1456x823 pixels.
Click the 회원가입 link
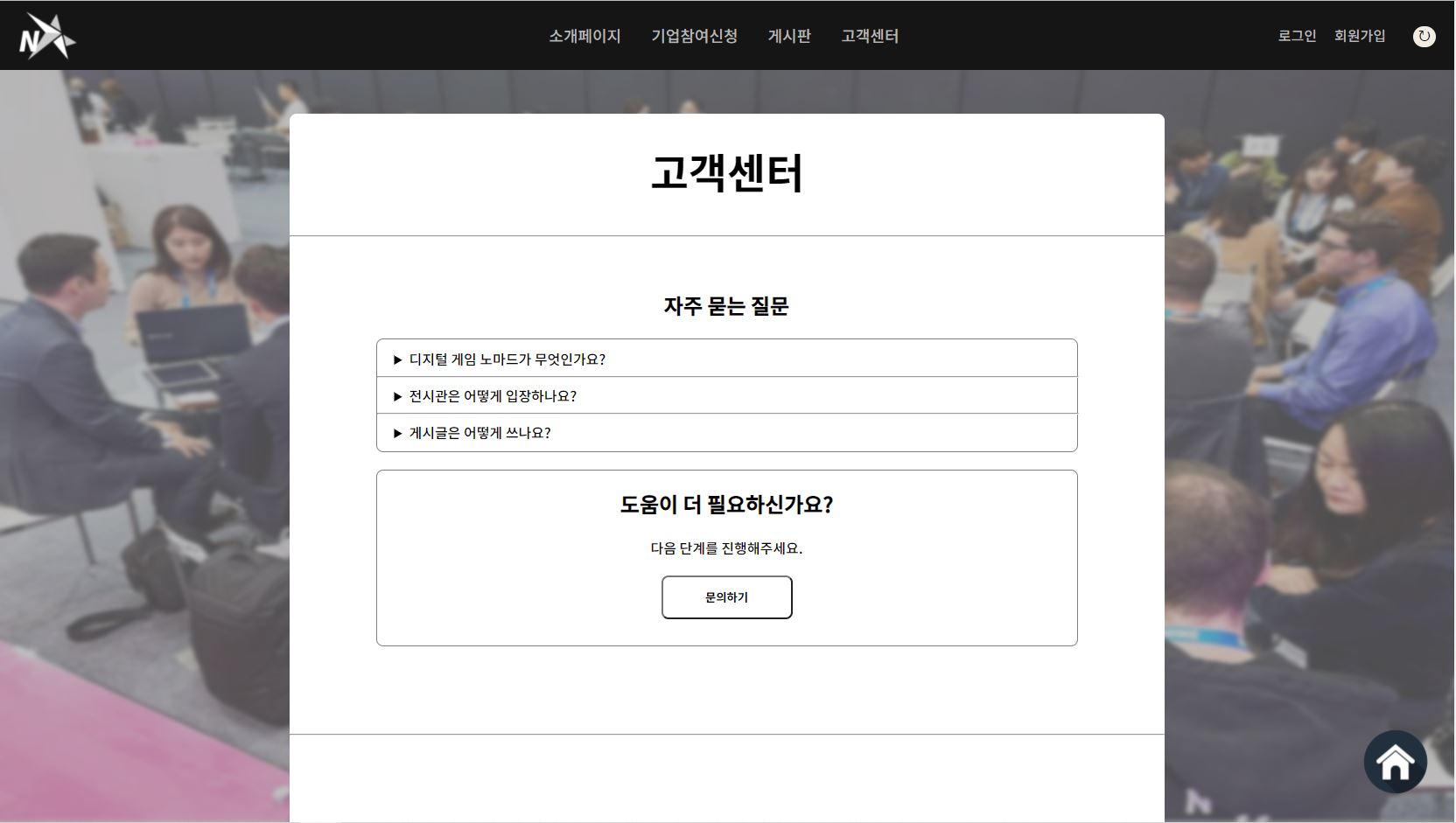pos(1360,36)
